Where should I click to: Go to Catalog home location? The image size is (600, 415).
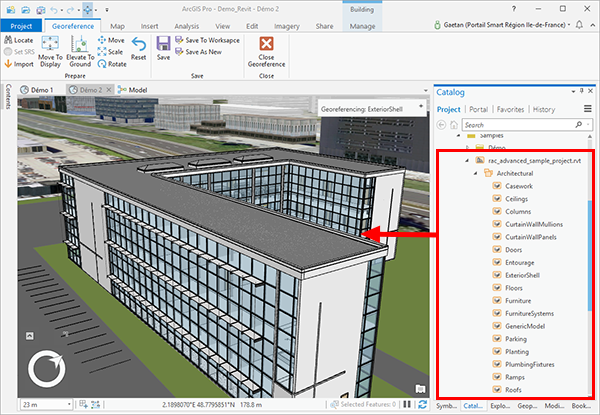pos(454,125)
